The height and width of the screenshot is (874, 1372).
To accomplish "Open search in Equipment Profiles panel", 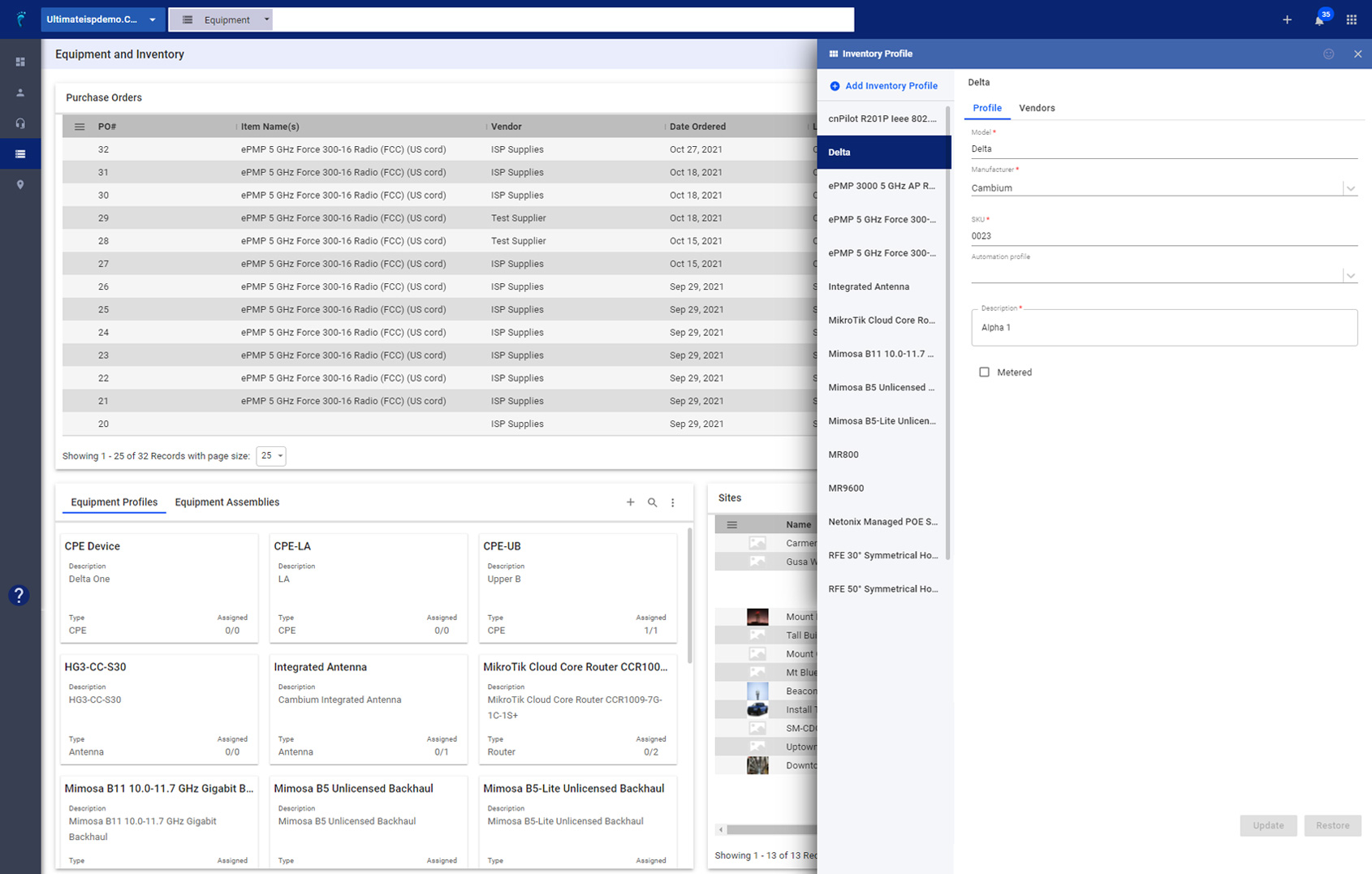I will (653, 502).
